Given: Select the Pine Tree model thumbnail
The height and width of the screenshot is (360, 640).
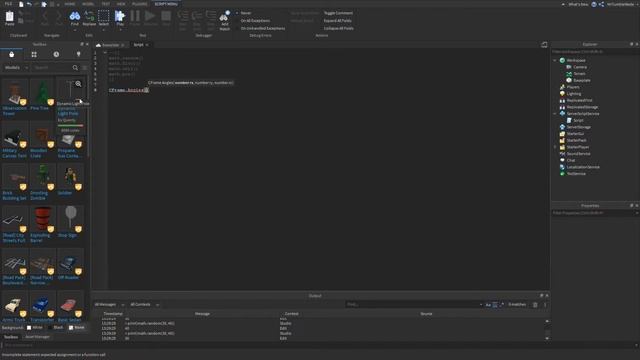Looking at the screenshot, I should 42,92.
